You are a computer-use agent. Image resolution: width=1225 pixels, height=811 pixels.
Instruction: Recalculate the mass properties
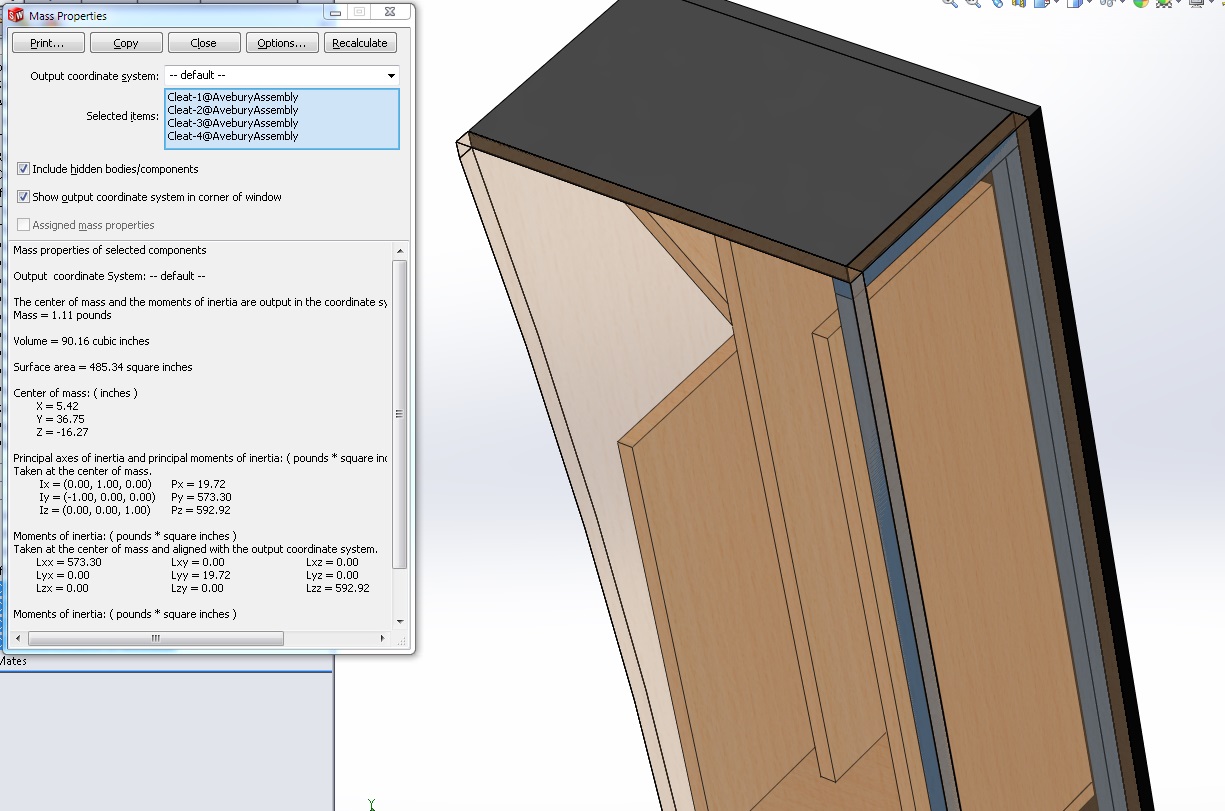pyautogui.click(x=360, y=43)
